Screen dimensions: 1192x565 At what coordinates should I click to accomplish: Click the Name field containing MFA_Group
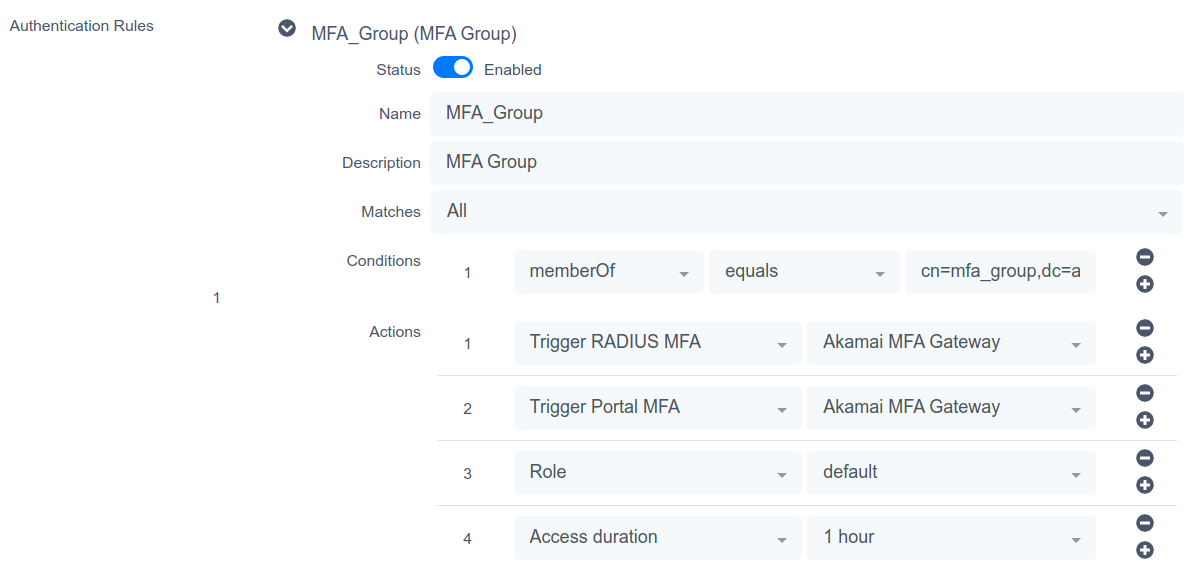pos(806,114)
